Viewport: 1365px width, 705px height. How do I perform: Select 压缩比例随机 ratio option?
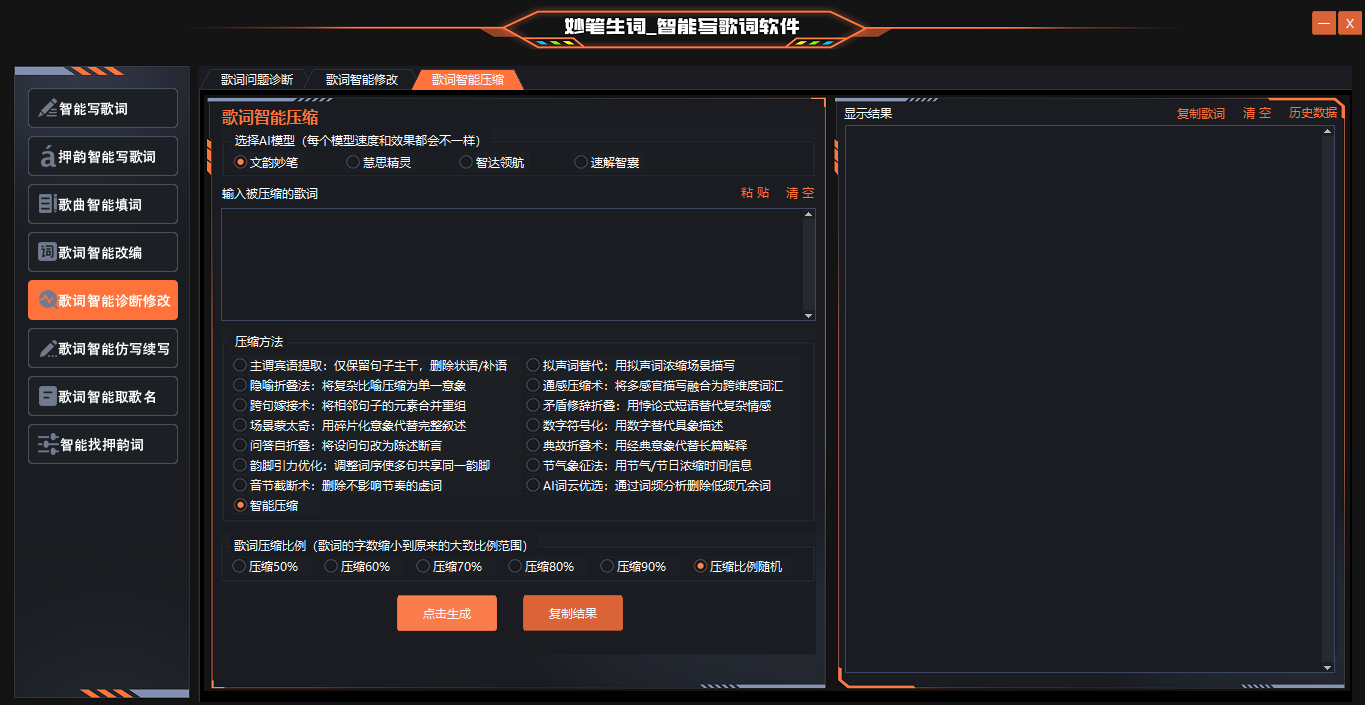[x=738, y=567]
